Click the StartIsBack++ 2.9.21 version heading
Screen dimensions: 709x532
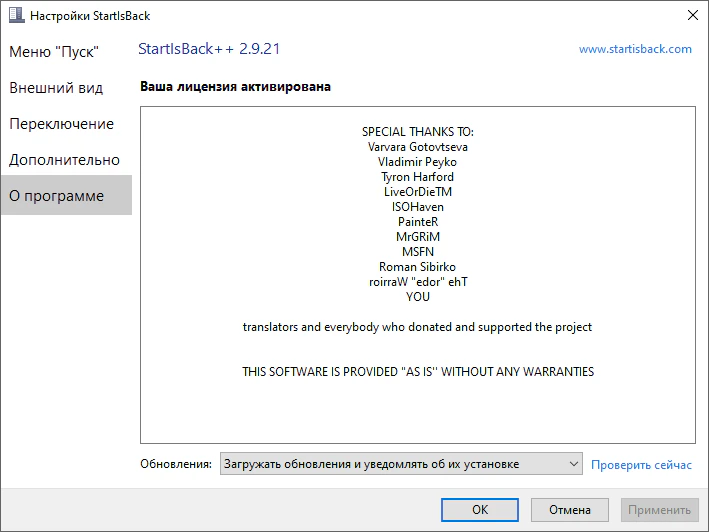click(x=209, y=49)
